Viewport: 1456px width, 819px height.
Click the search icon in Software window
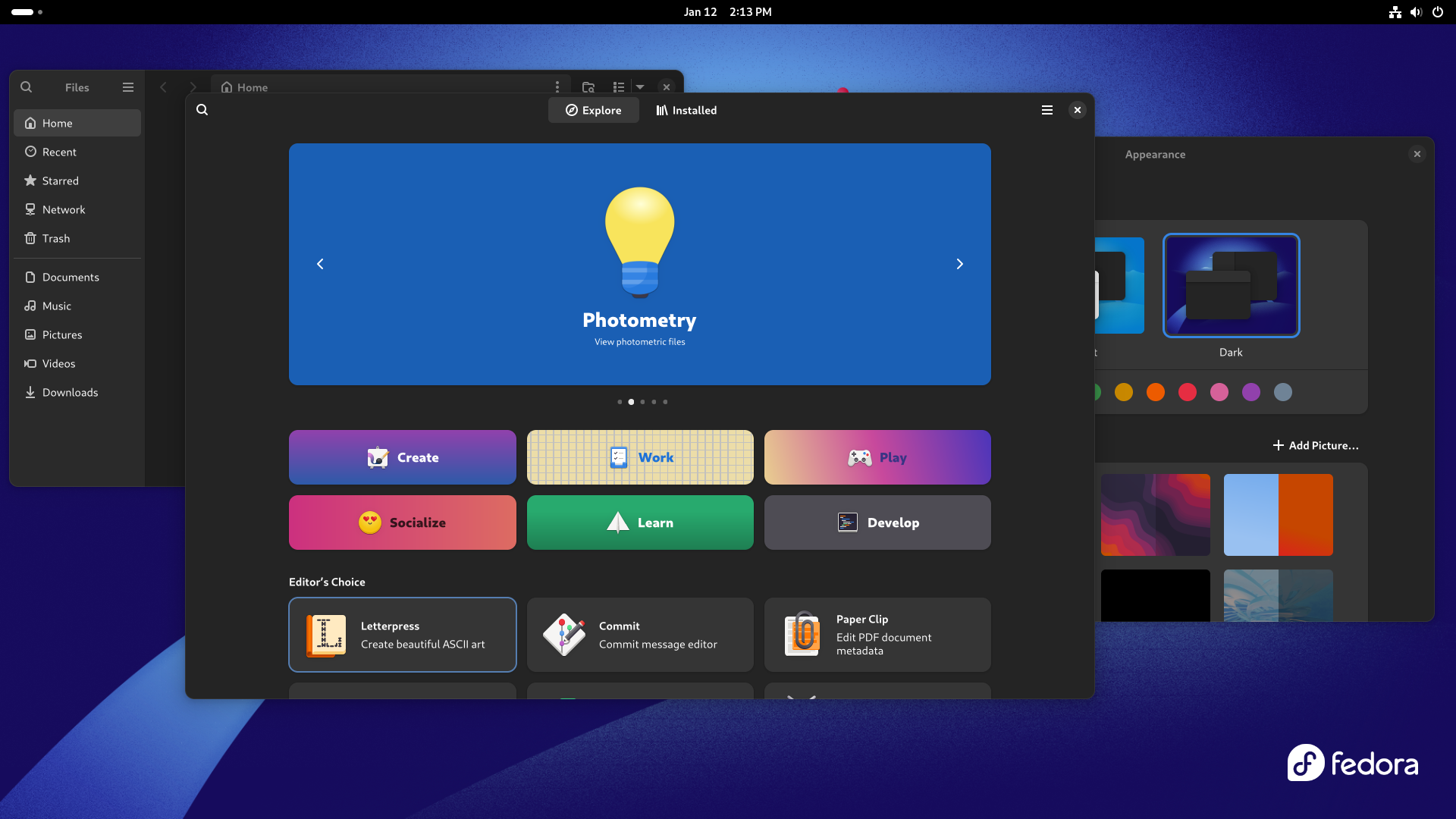point(202,110)
